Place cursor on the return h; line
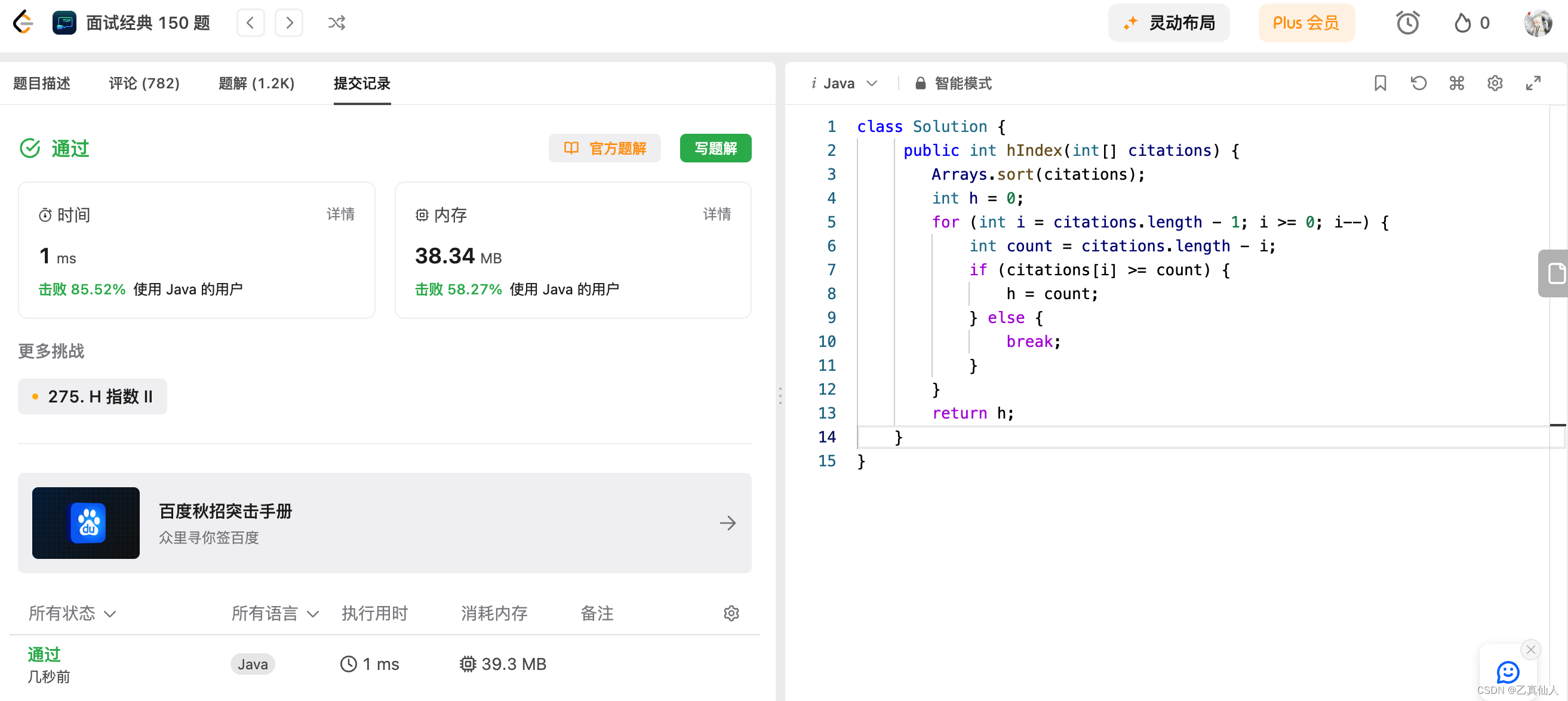 click(973, 413)
